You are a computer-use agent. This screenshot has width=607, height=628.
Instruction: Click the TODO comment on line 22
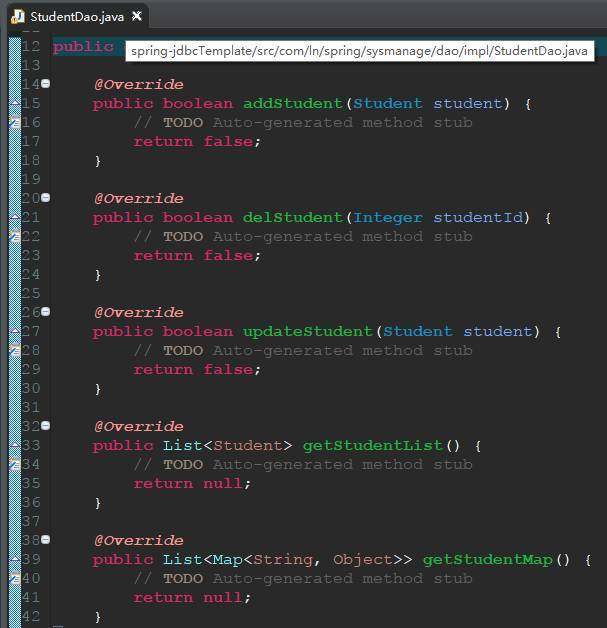303,236
